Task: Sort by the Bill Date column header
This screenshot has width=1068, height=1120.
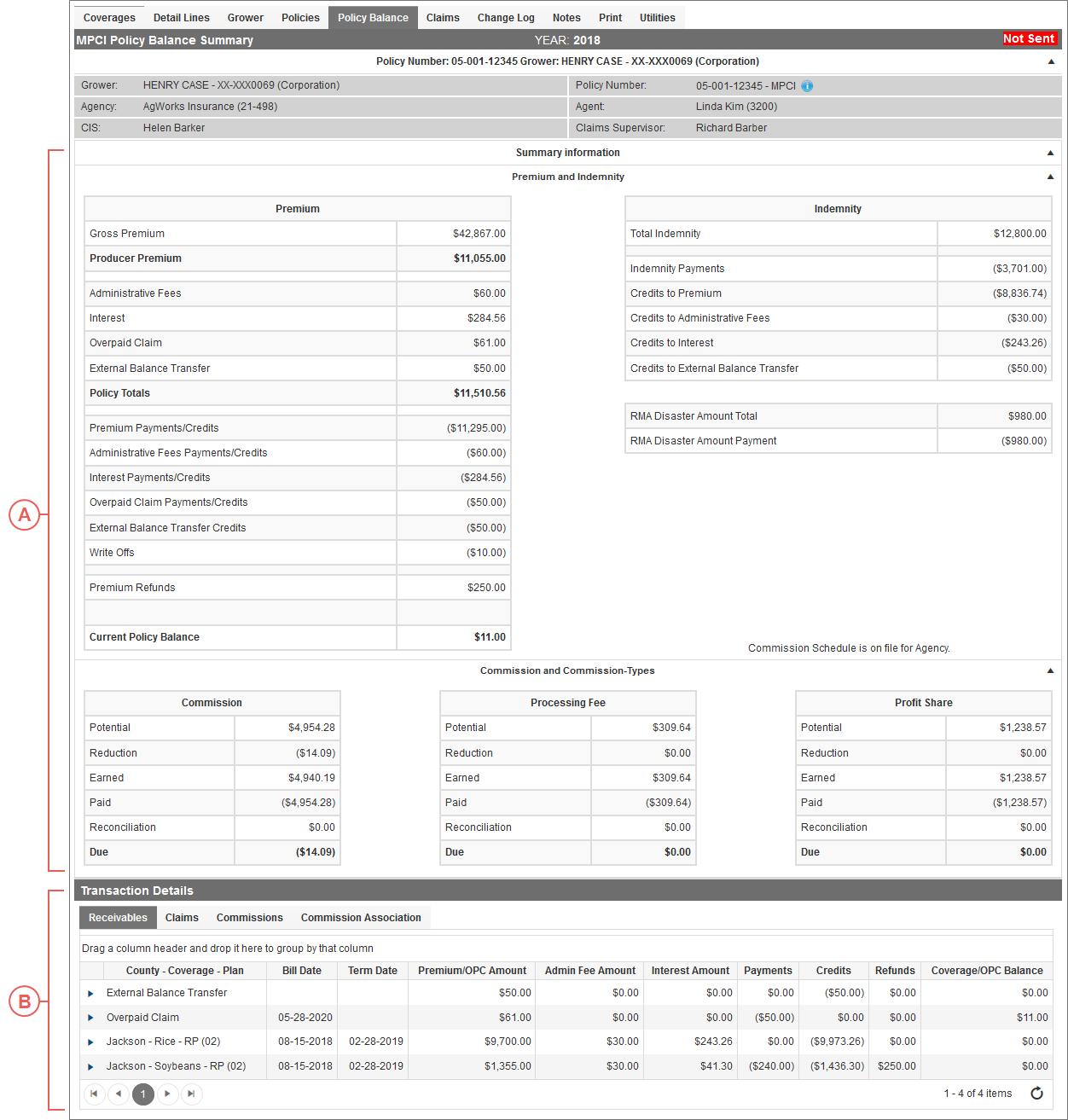Action: [x=302, y=971]
